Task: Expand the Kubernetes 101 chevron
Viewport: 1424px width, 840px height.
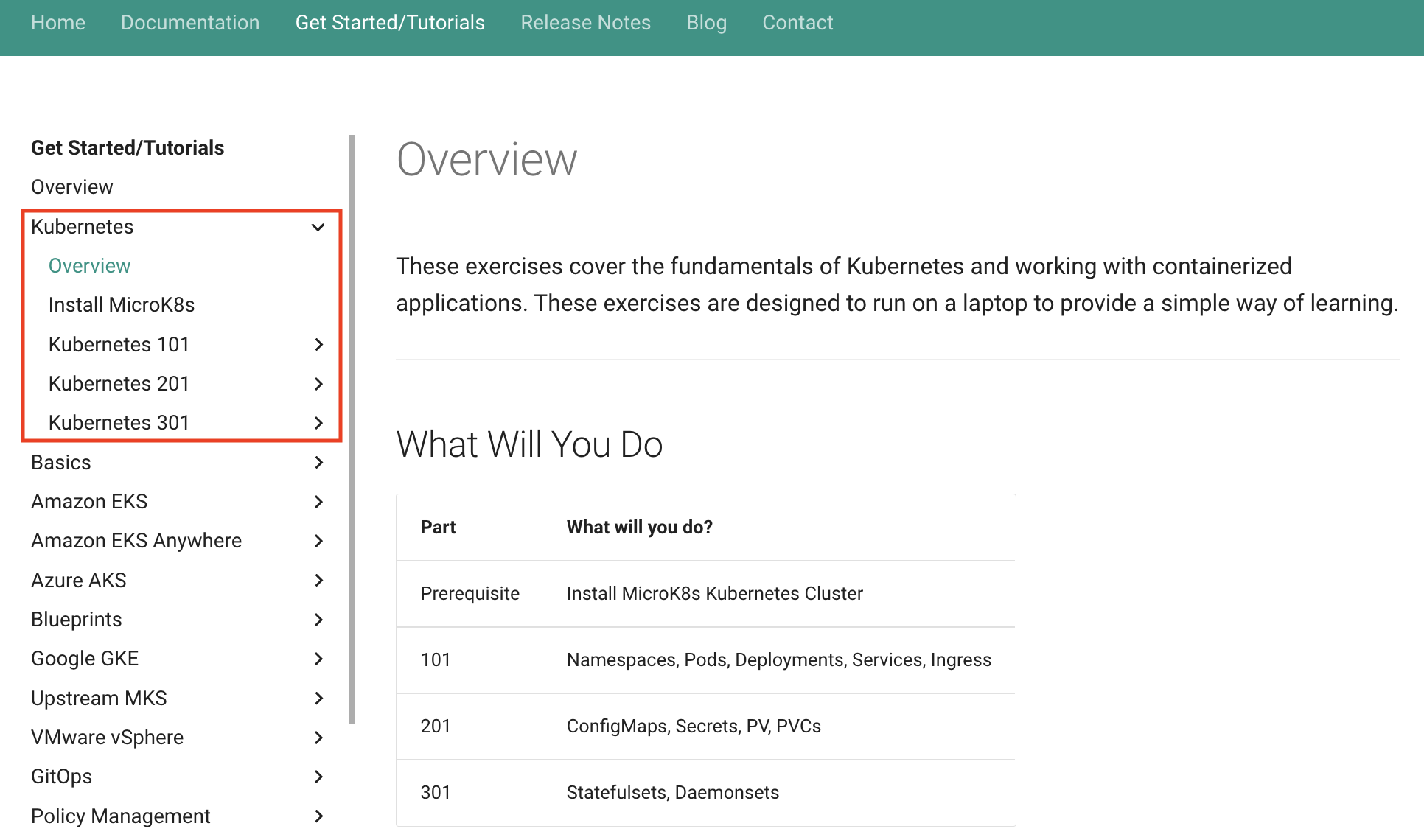Action: point(318,345)
